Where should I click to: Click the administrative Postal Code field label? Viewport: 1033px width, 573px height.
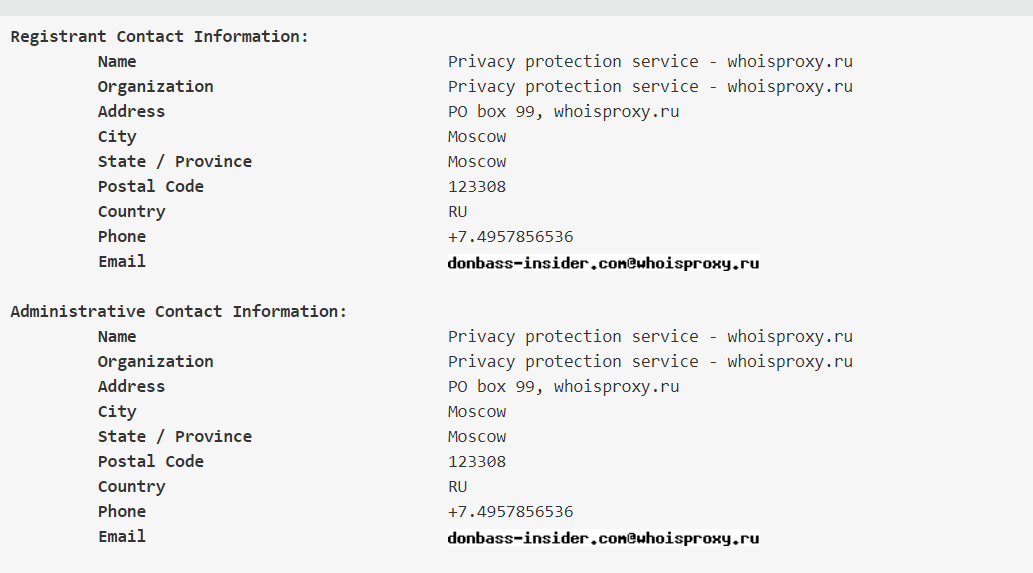pyautogui.click(x=150, y=462)
